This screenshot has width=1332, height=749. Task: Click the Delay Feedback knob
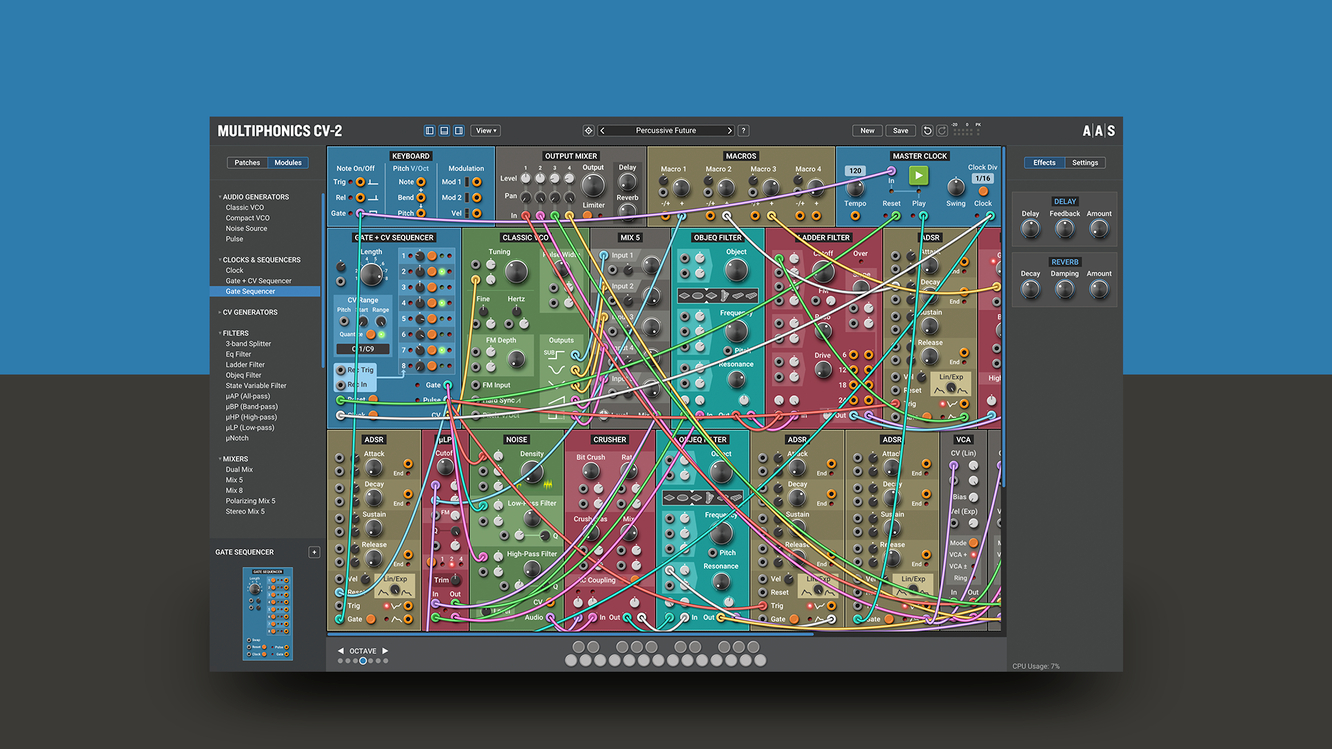tap(1065, 229)
